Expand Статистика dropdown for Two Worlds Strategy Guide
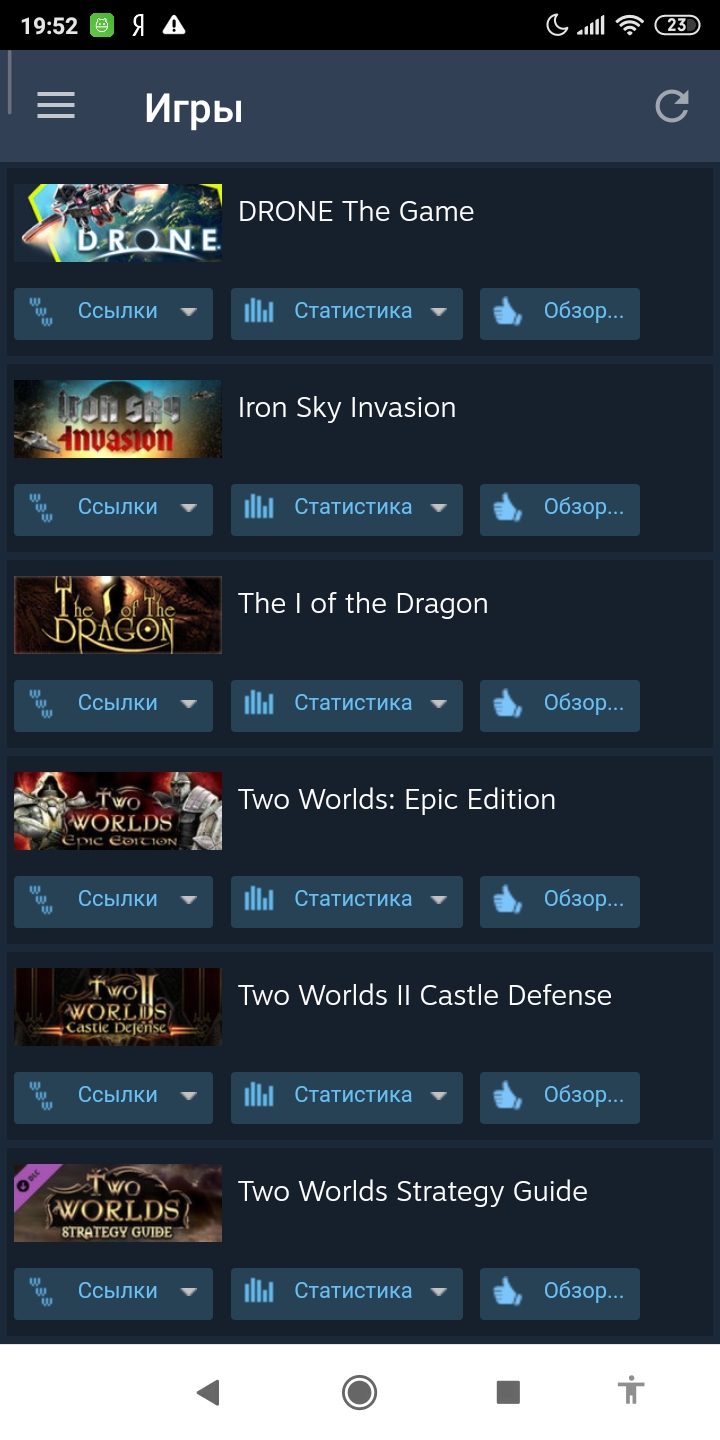Image resolution: width=720 pixels, height=1440 pixels. coord(347,1294)
